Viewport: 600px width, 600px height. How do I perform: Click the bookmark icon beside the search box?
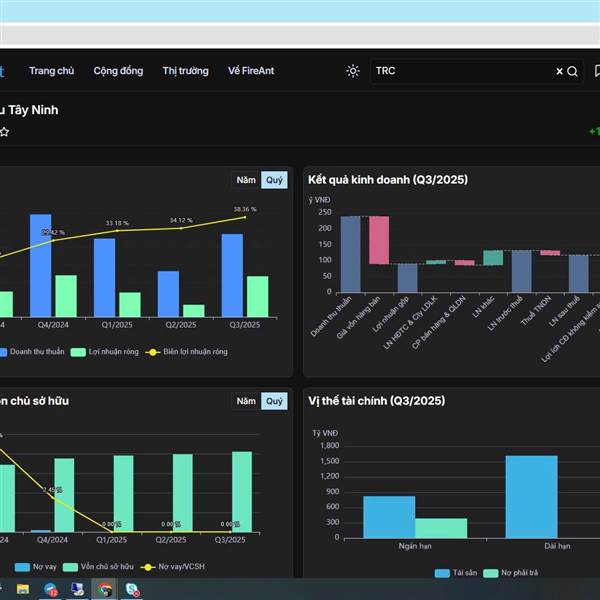597,71
